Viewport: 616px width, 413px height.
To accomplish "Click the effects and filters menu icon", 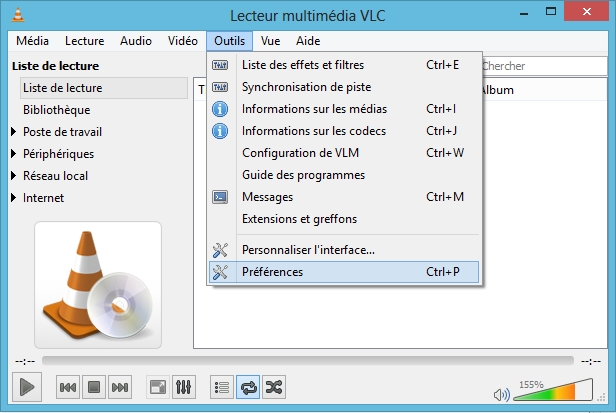I will (220, 65).
